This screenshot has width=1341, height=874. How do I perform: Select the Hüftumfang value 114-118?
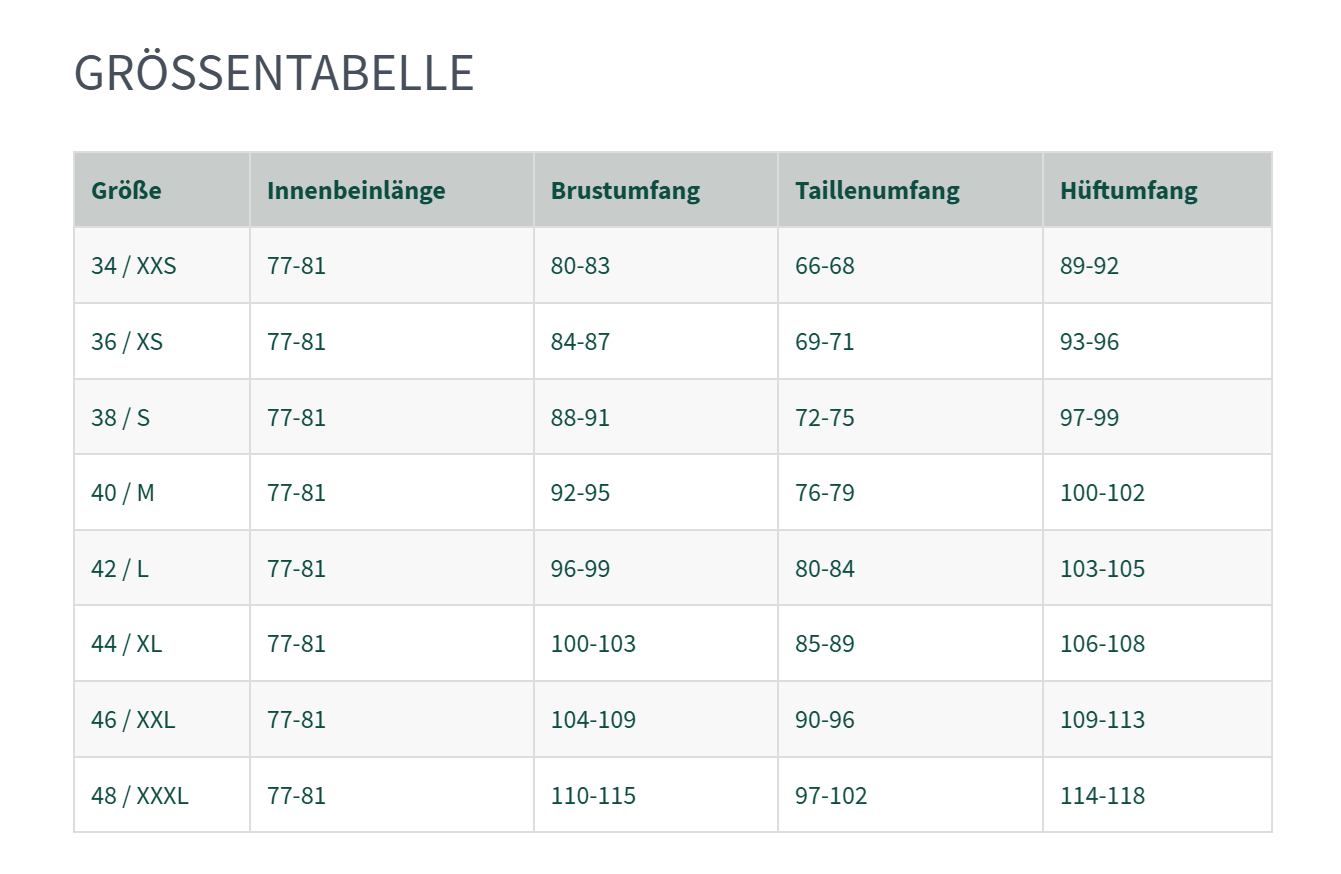(1102, 796)
